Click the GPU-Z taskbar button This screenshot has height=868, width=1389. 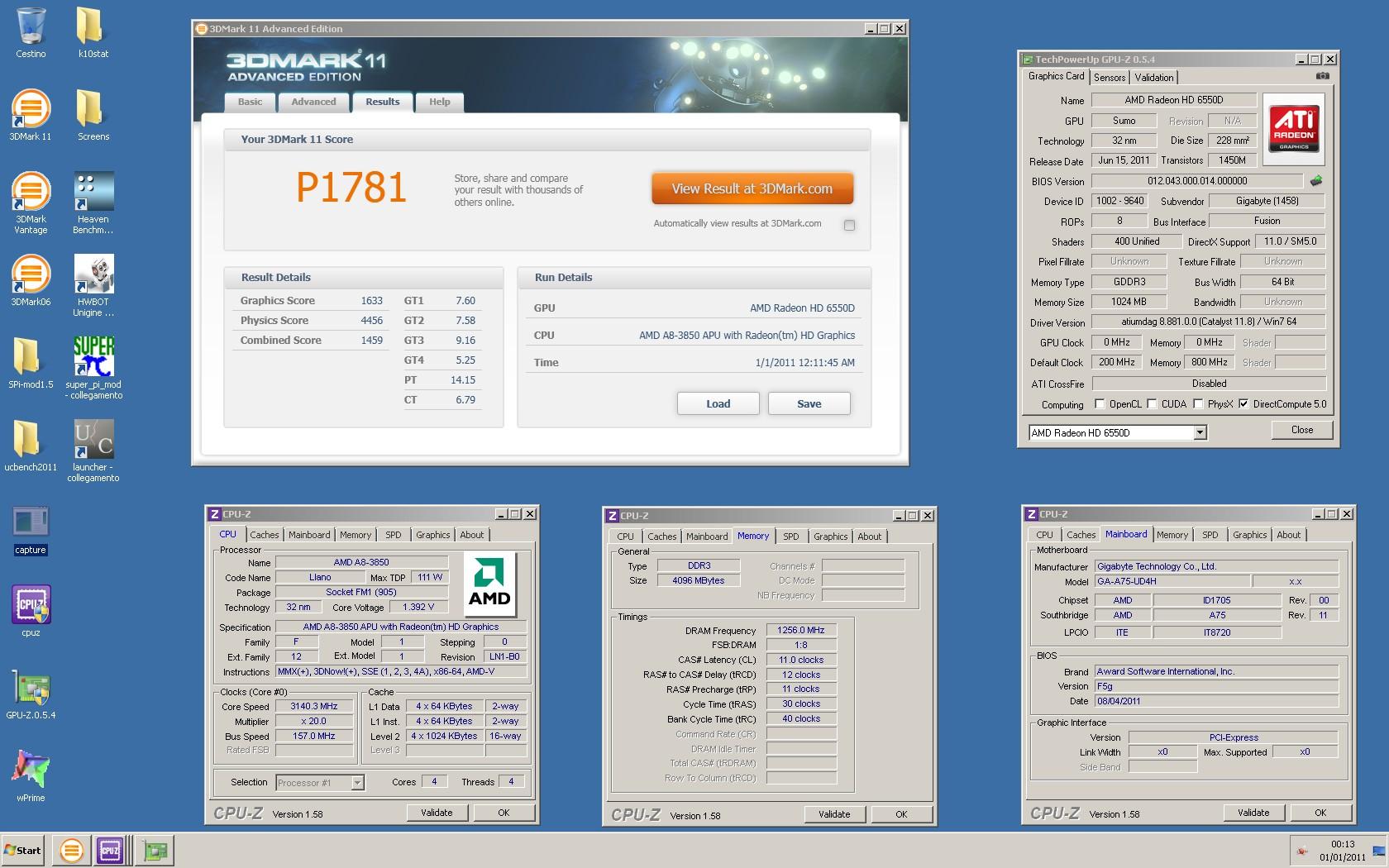[155, 850]
